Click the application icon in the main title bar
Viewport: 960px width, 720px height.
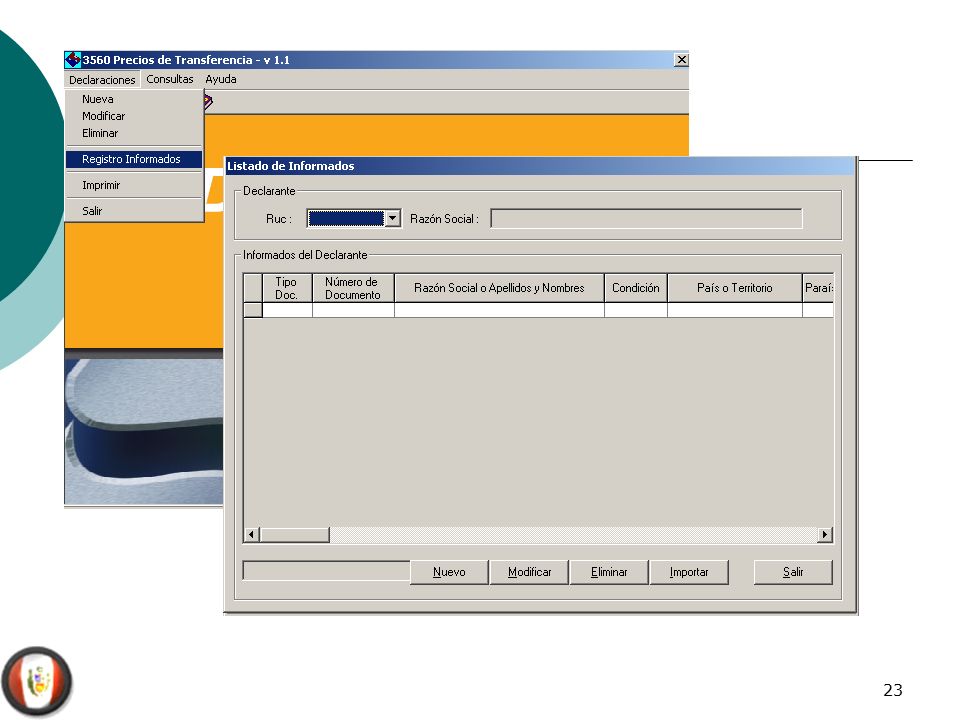tap(73, 59)
